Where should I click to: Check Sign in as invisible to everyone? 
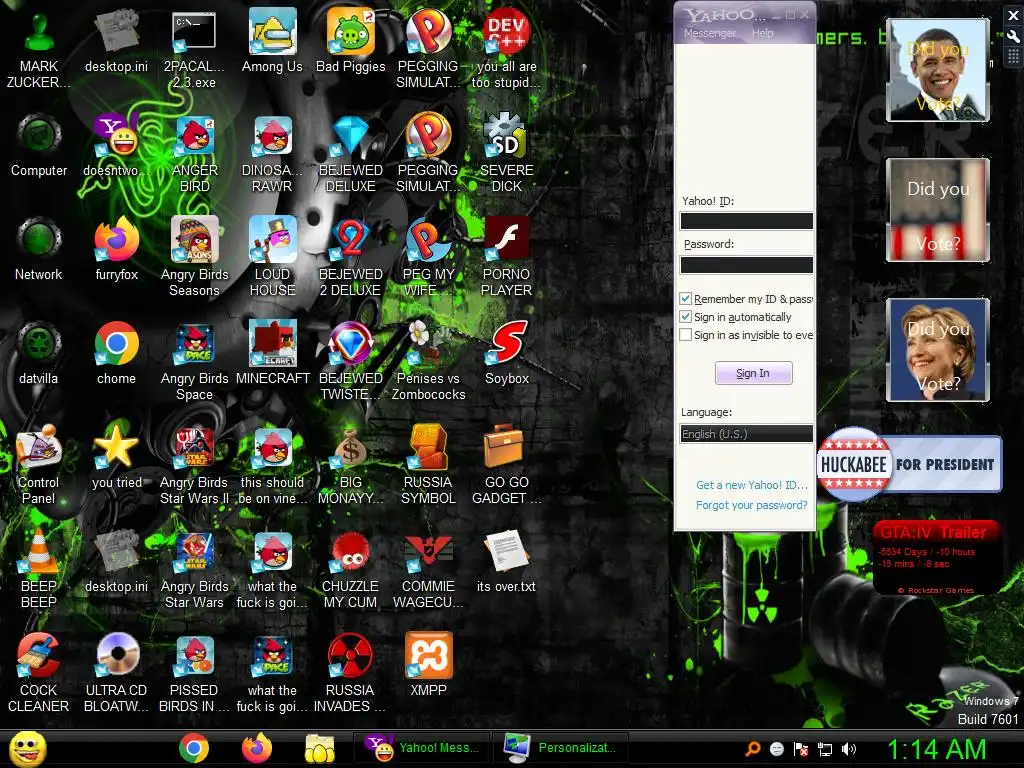686,335
